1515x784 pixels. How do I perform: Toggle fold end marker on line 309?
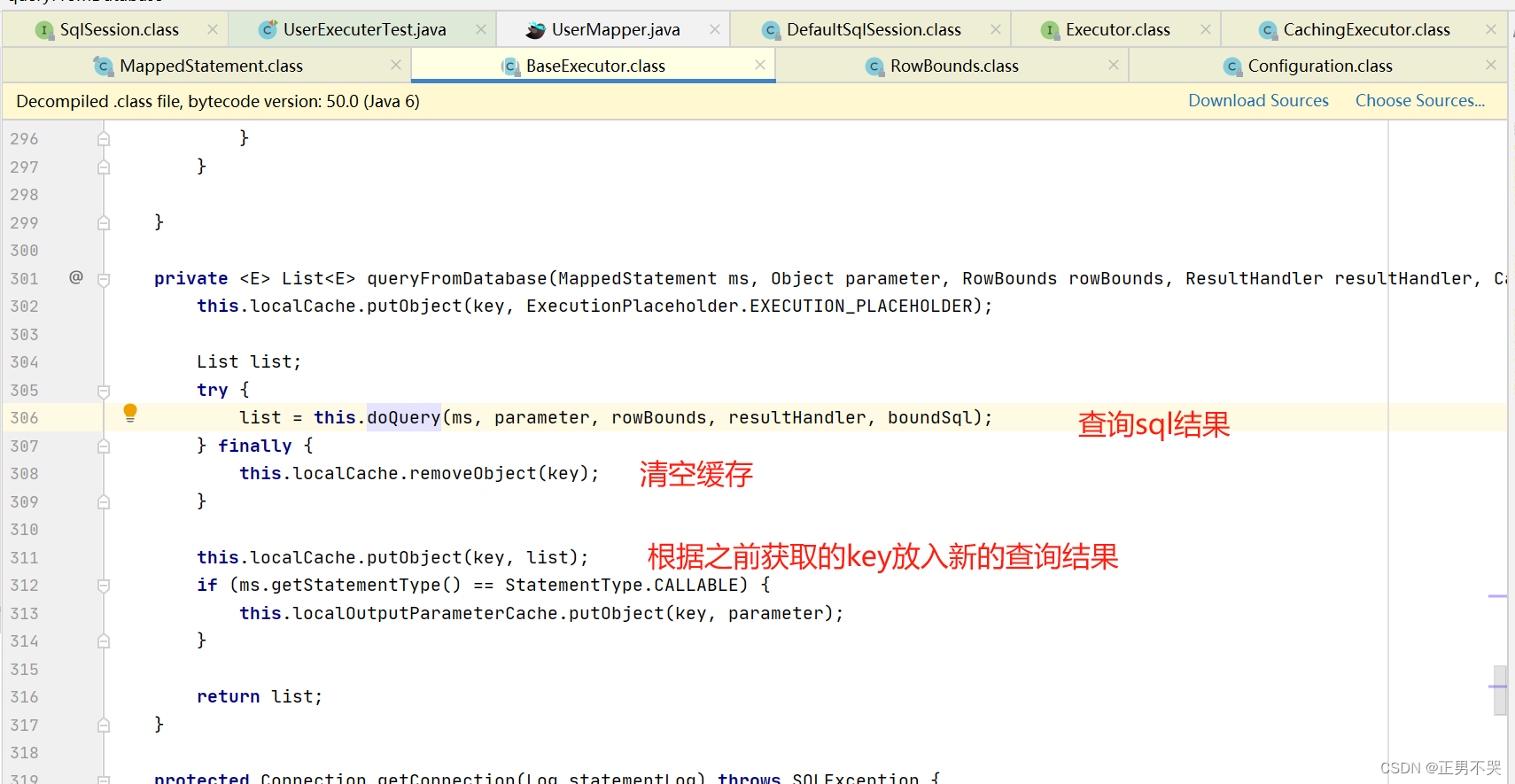pyautogui.click(x=104, y=502)
